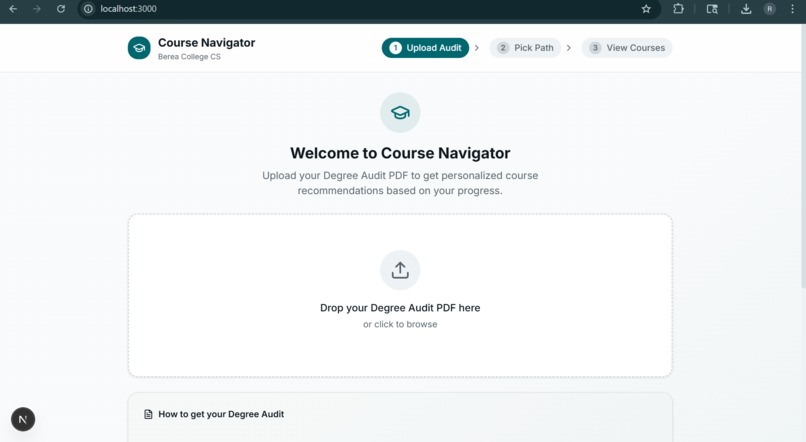
Task: Click the browser back arrow
Action: pos(13,9)
